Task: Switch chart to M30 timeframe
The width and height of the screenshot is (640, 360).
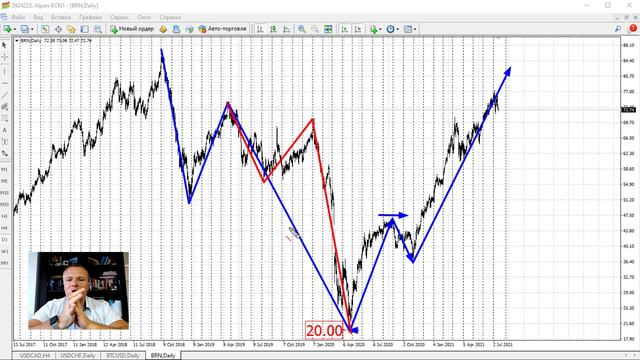Action: tap(4, 204)
